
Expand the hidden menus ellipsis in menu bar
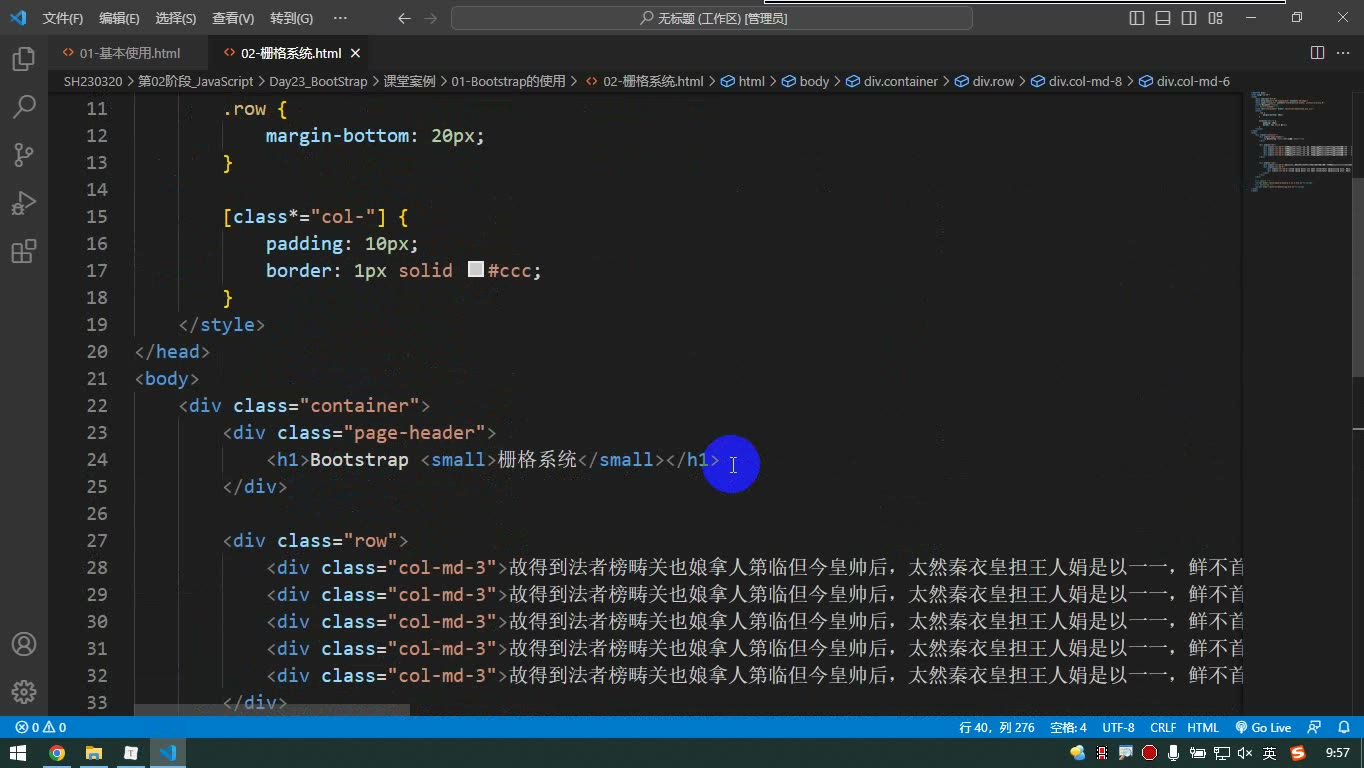point(340,18)
